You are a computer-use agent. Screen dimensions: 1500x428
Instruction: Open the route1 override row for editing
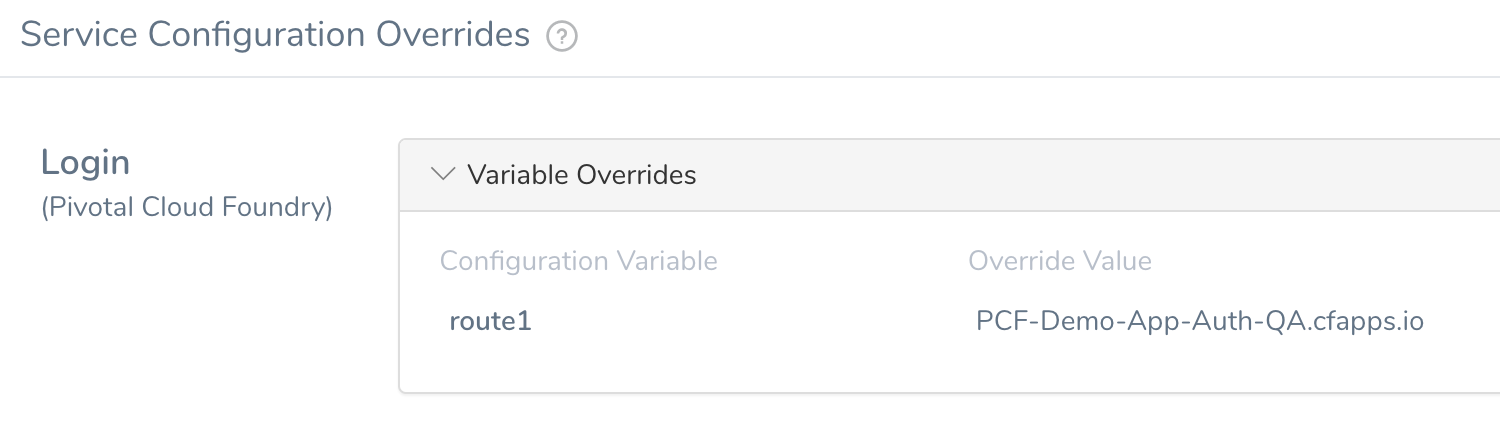950,322
